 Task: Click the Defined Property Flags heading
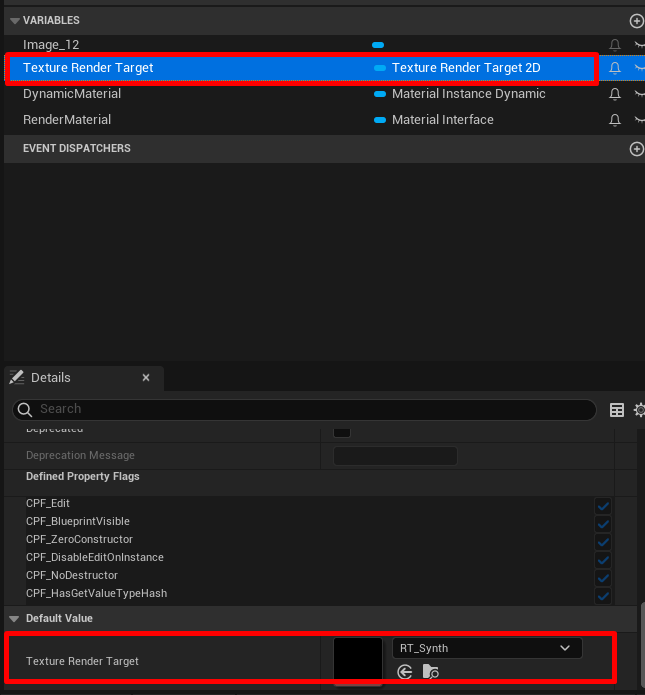pos(82,476)
